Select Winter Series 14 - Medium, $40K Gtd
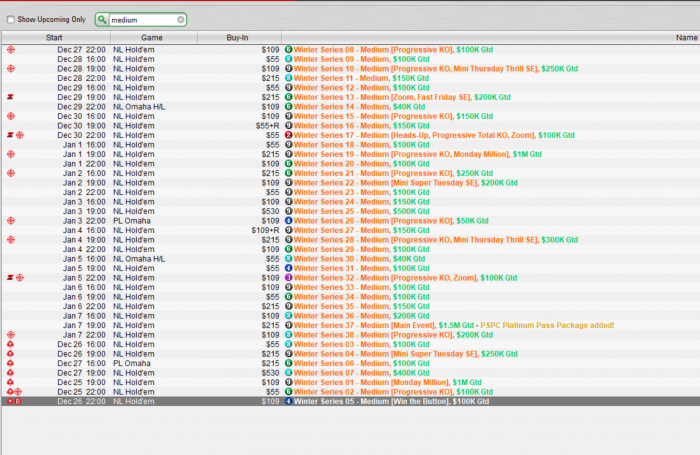Viewport: 700px width, 455px height. coord(359,107)
